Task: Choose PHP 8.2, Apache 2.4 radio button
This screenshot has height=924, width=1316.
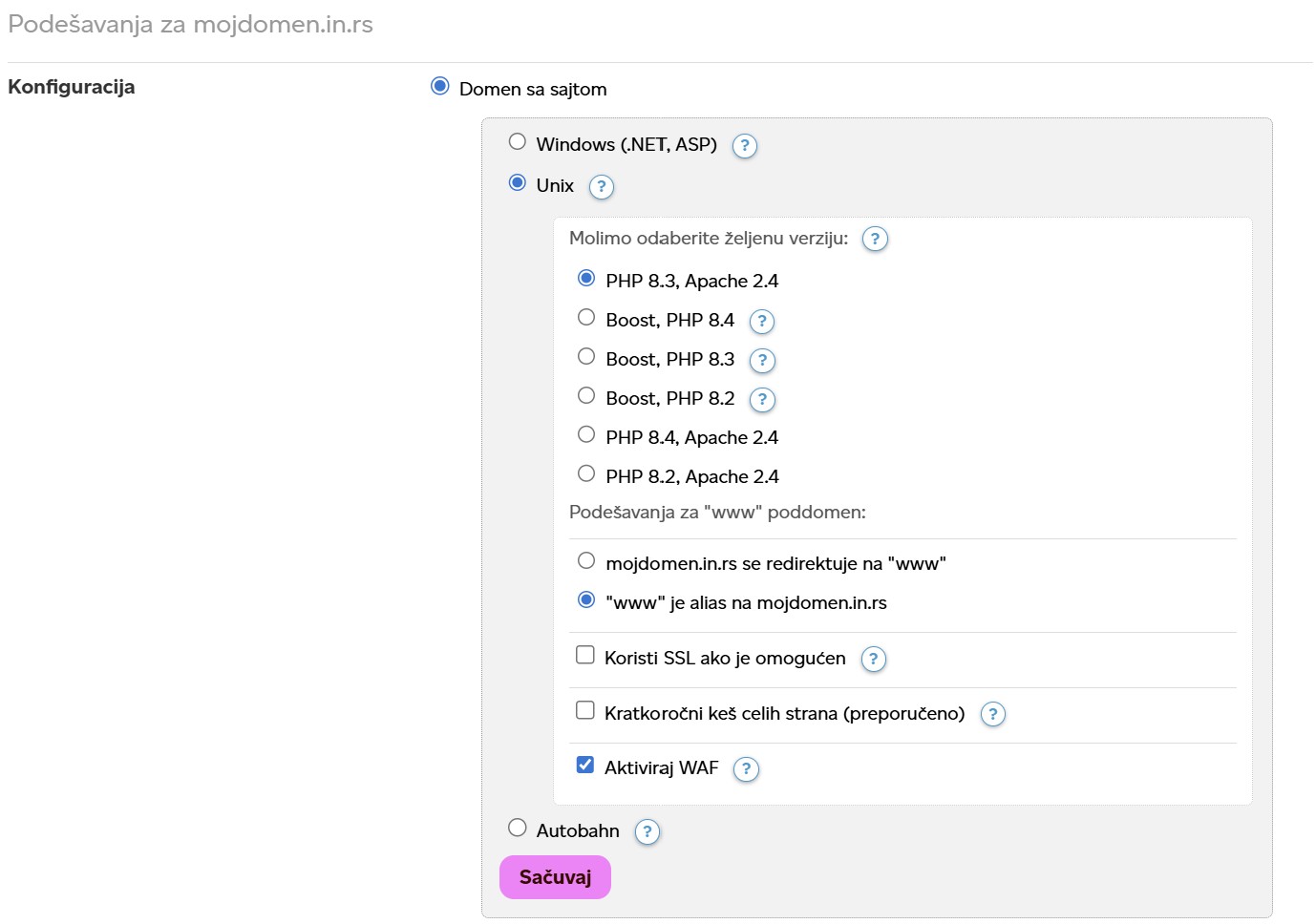Action: [x=586, y=474]
